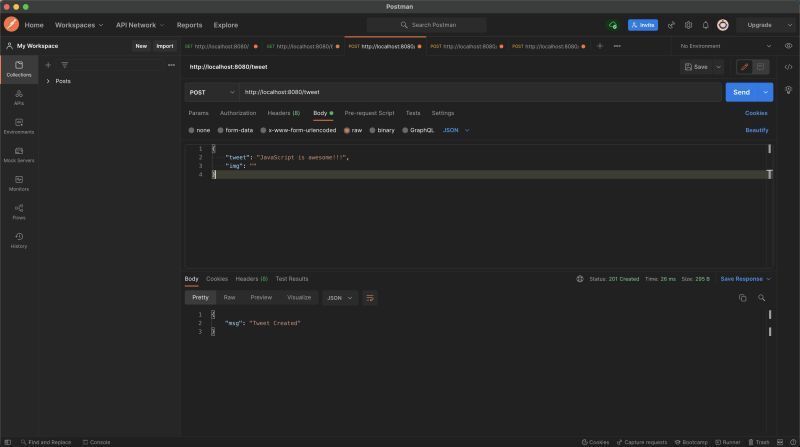Select the raw body type radio
The height and width of the screenshot is (447, 800).
(347, 131)
